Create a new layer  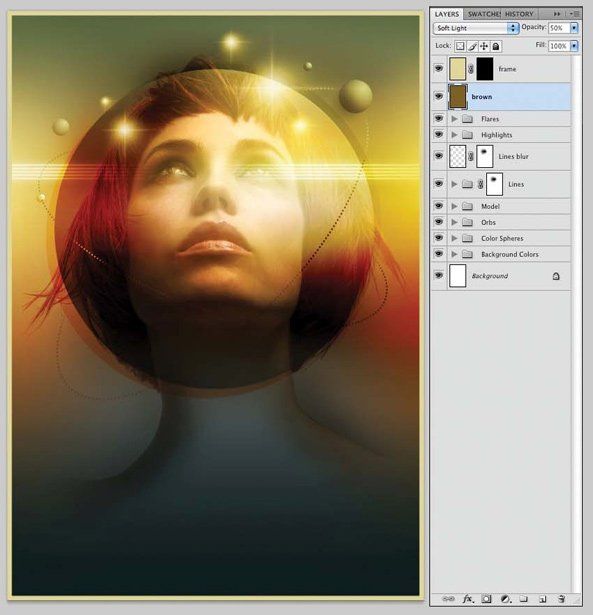542,599
